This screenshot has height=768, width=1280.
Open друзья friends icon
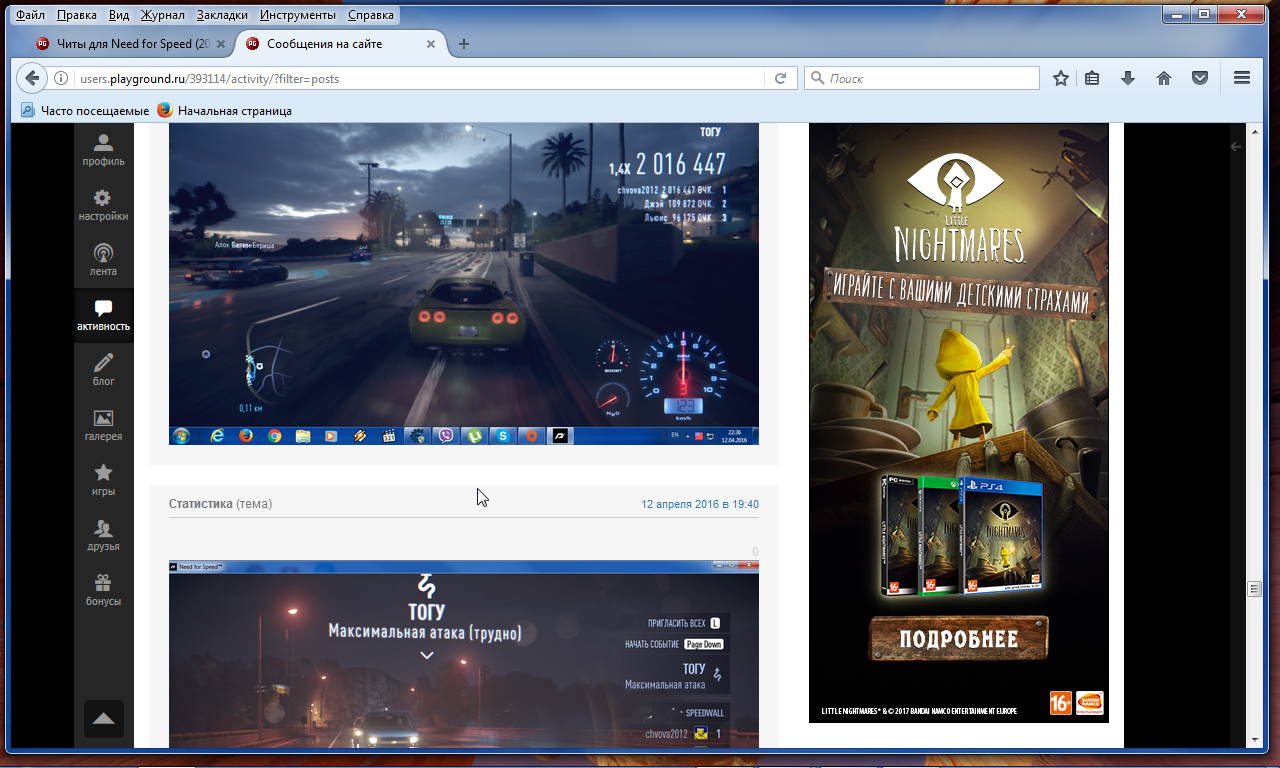(103, 534)
